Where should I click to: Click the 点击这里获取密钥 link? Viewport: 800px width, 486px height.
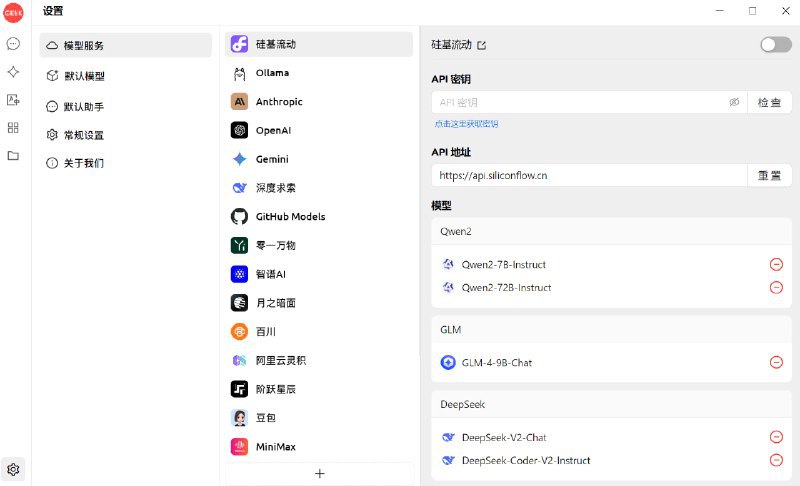point(466,124)
